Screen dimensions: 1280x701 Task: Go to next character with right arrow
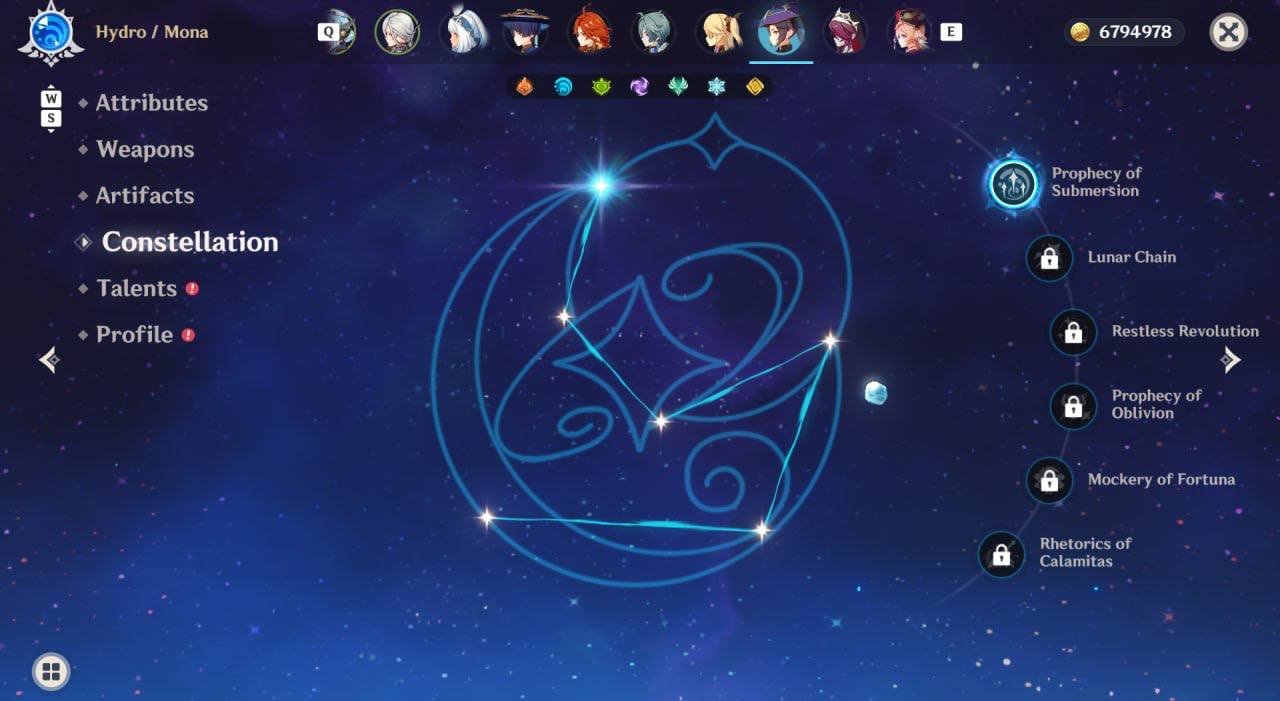click(1231, 360)
